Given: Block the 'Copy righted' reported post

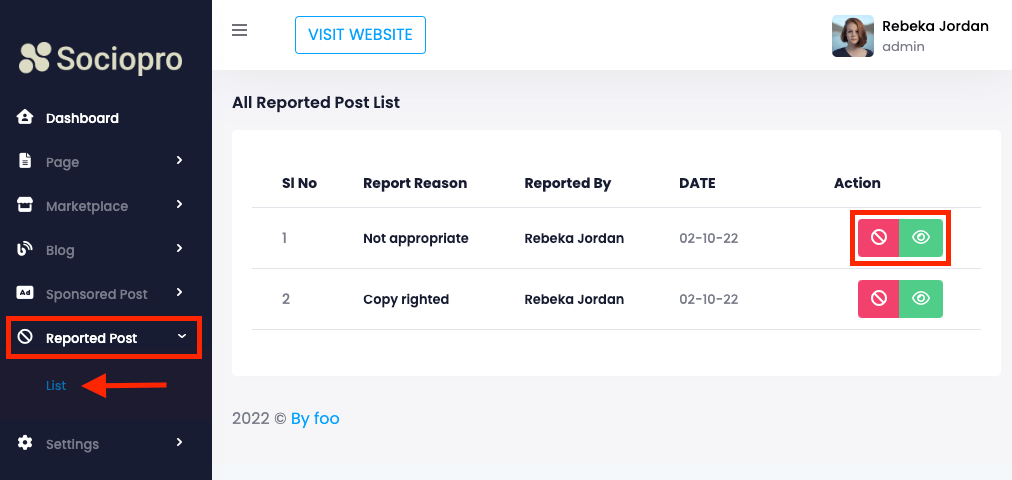Looking at the screenshot, I should coord(879,298).
